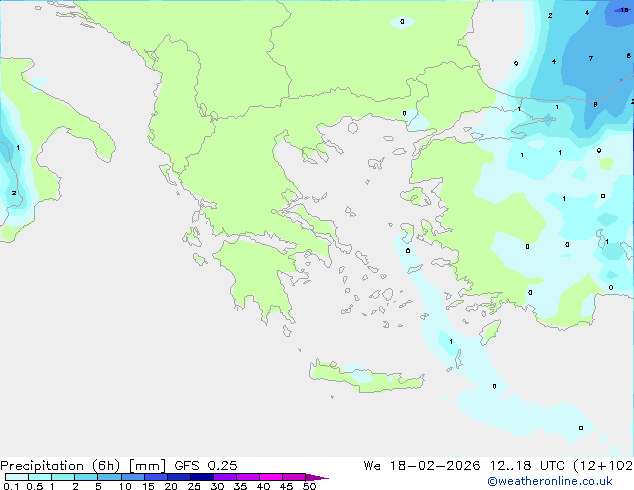This screenshot has width=634, height=490.
Task: Click the 30 mm violet legend swatch
Action: (x=225, y=477)
